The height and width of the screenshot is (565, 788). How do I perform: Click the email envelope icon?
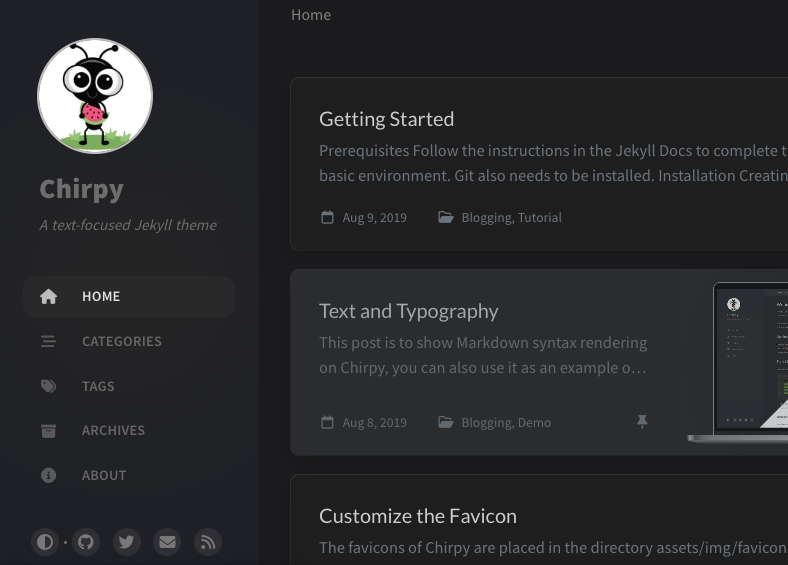click(x=167, y=542)
